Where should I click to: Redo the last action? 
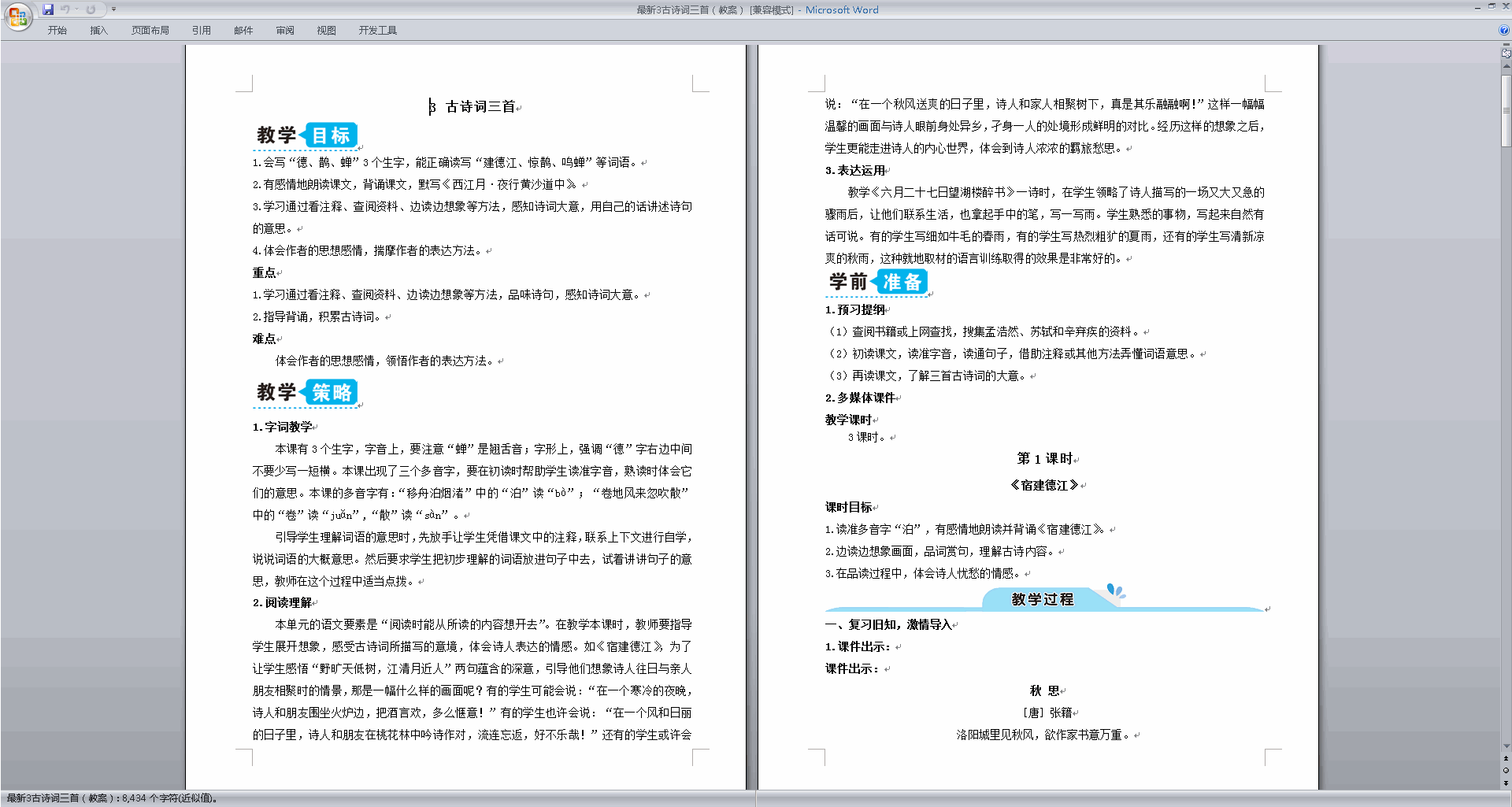[x=91, y=9]
